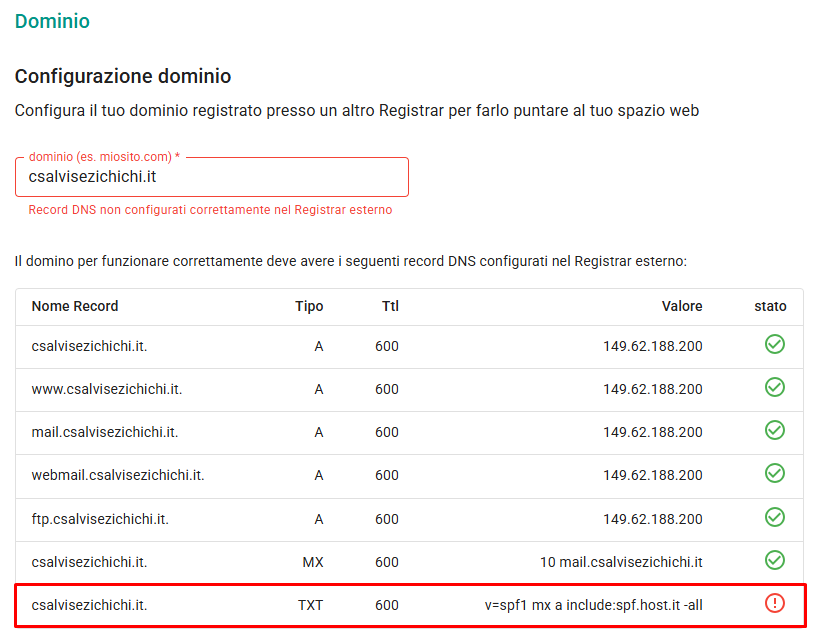Click green check icon for MX record
The image size is (827, 643).
tap(774, 560)
